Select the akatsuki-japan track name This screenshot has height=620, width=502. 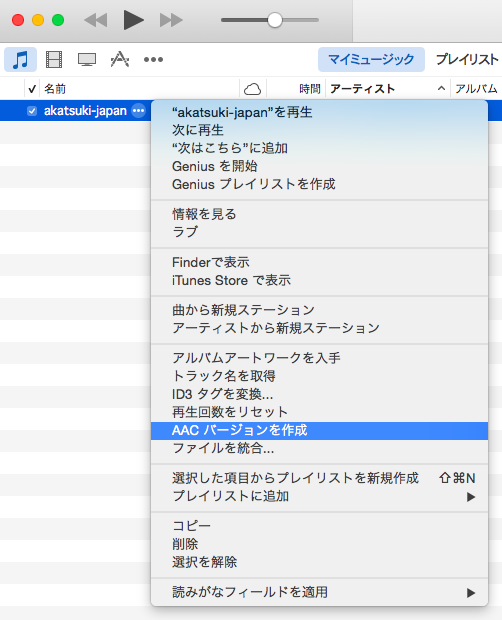(x=85, y=111)
